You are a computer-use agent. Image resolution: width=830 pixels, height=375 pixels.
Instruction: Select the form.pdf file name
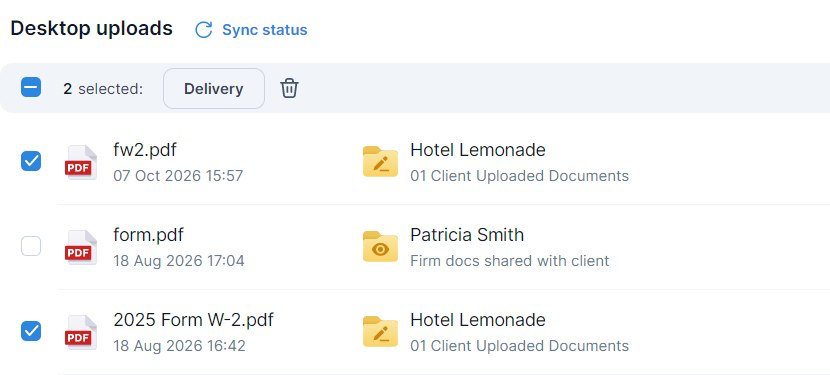148,235
